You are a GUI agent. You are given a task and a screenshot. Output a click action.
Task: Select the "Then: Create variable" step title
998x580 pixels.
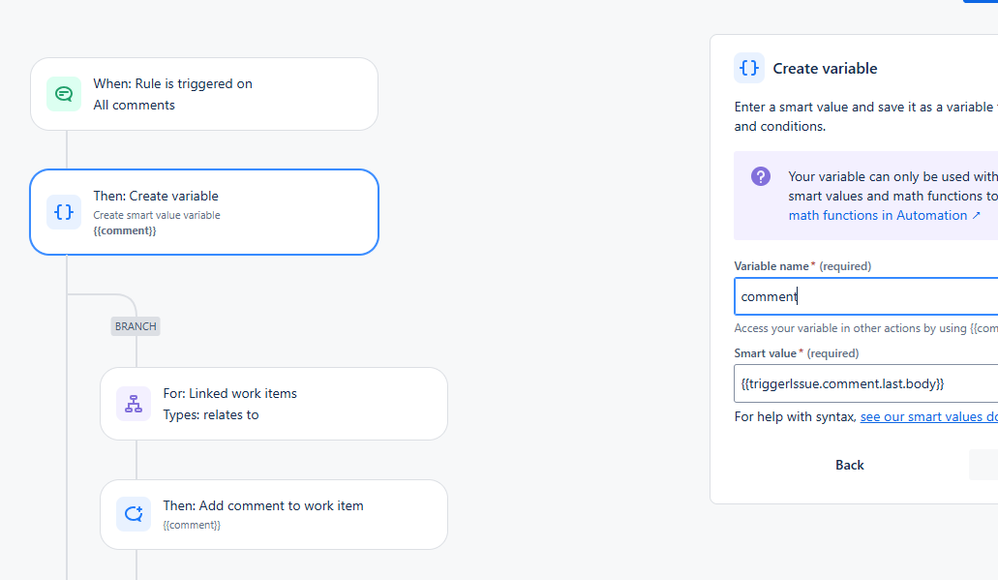[156, 196]
